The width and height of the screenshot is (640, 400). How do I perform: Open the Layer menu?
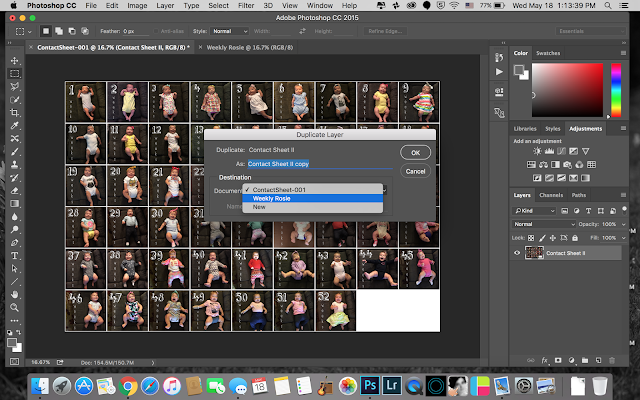(164, 6)
